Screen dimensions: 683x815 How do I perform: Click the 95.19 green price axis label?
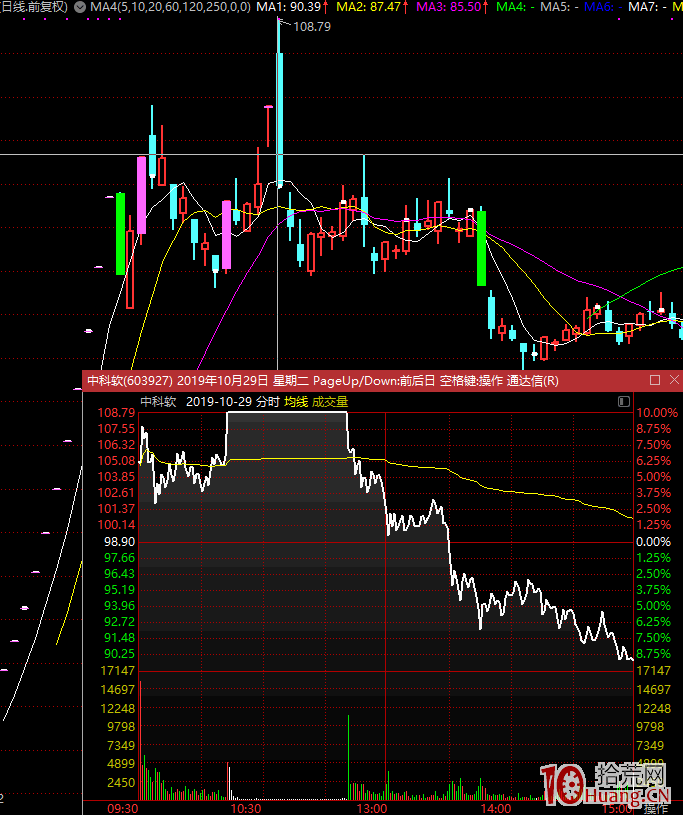pos(120,590)
